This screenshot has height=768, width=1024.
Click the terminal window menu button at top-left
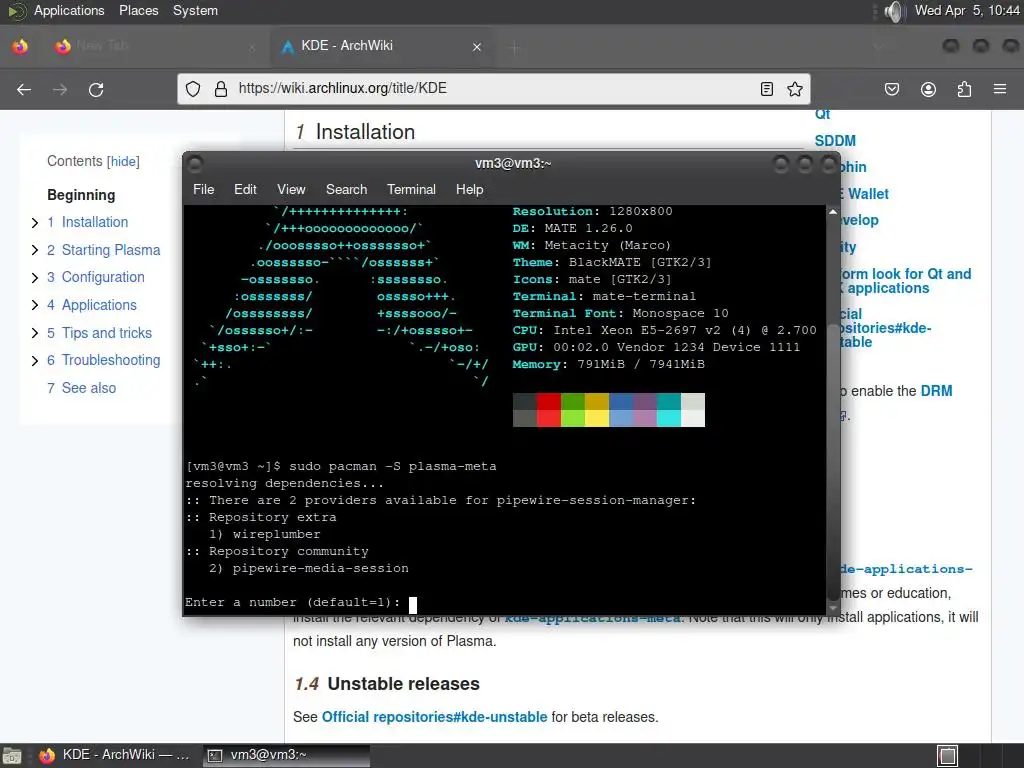(x=195, y=163)
